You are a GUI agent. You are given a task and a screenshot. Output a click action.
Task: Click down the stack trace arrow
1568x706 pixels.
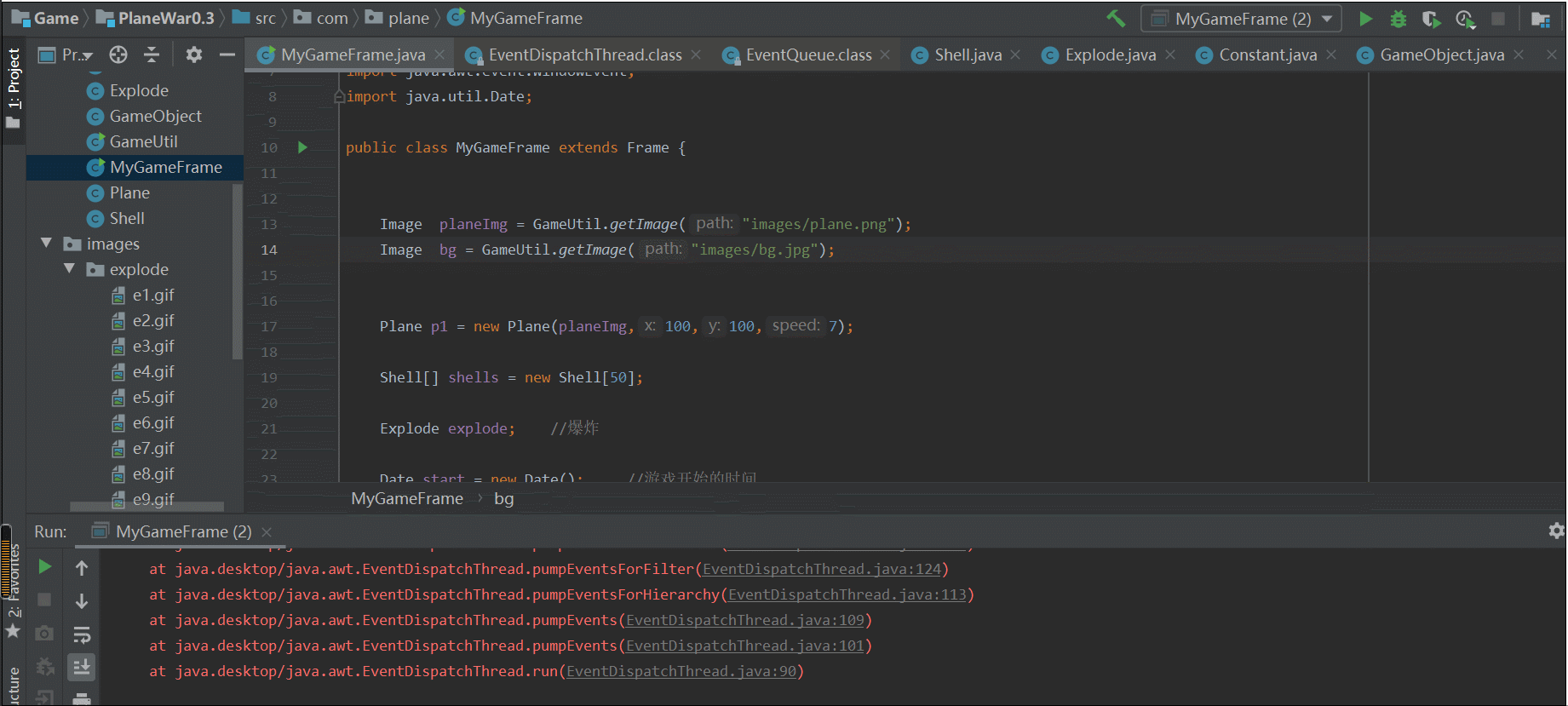82,600
